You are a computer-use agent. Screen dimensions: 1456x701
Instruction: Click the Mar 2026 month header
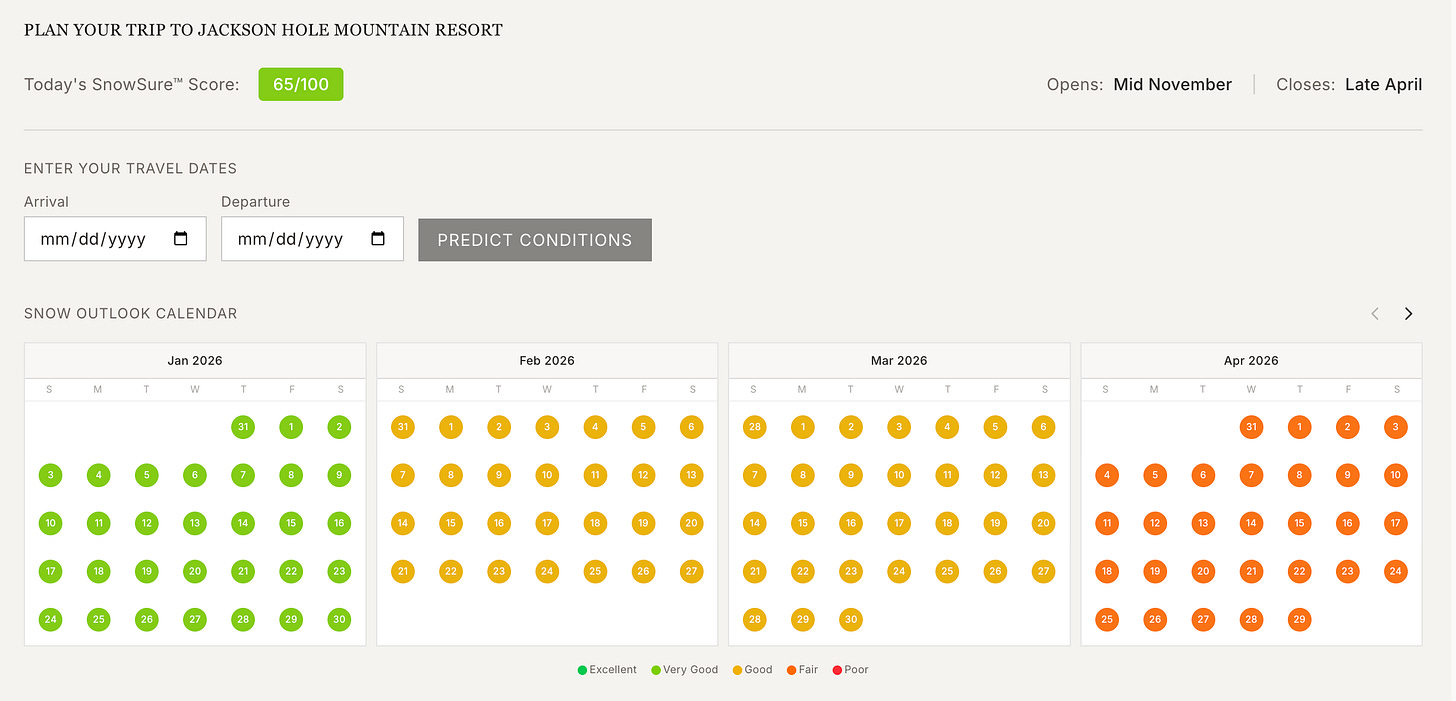click(x=899, y=361)
